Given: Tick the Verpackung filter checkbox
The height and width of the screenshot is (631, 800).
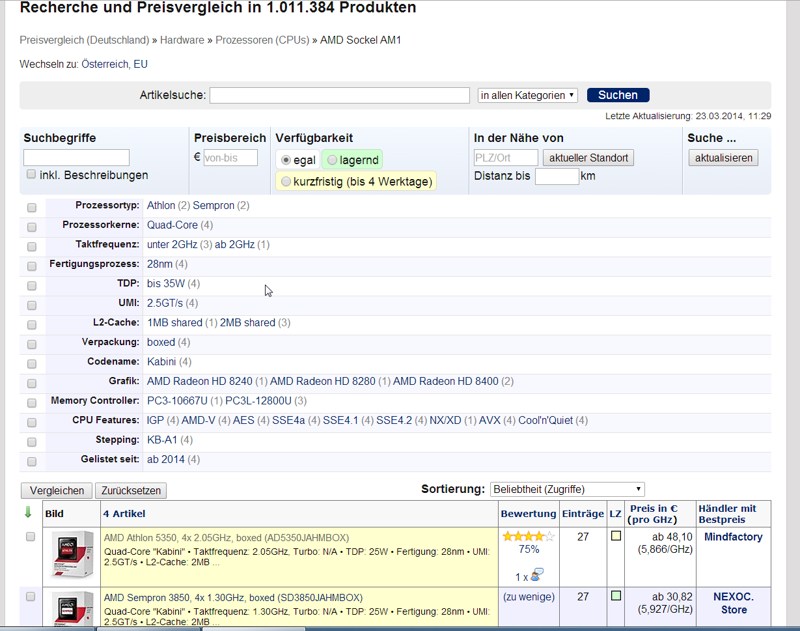Looking at the screenshot, I should pyautogui.click(x=32, y=344).
